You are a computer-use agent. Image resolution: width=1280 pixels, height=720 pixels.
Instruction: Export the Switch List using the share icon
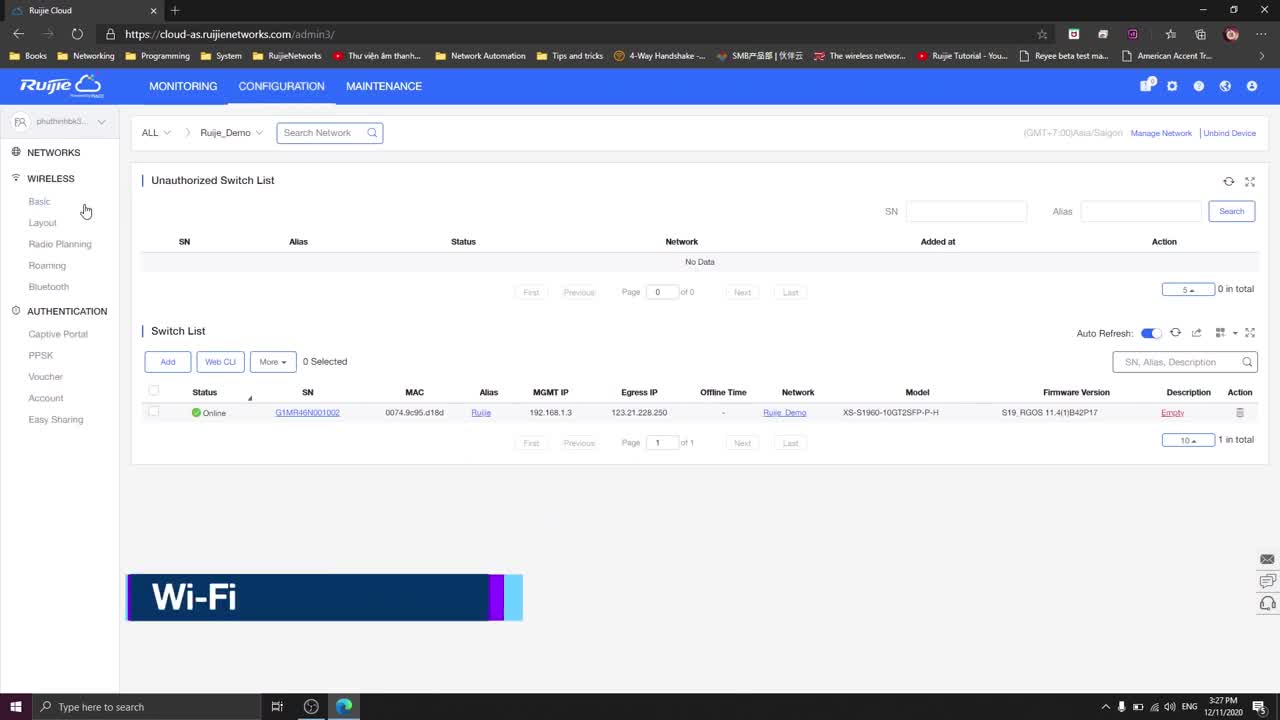(x=1196, y=333)
